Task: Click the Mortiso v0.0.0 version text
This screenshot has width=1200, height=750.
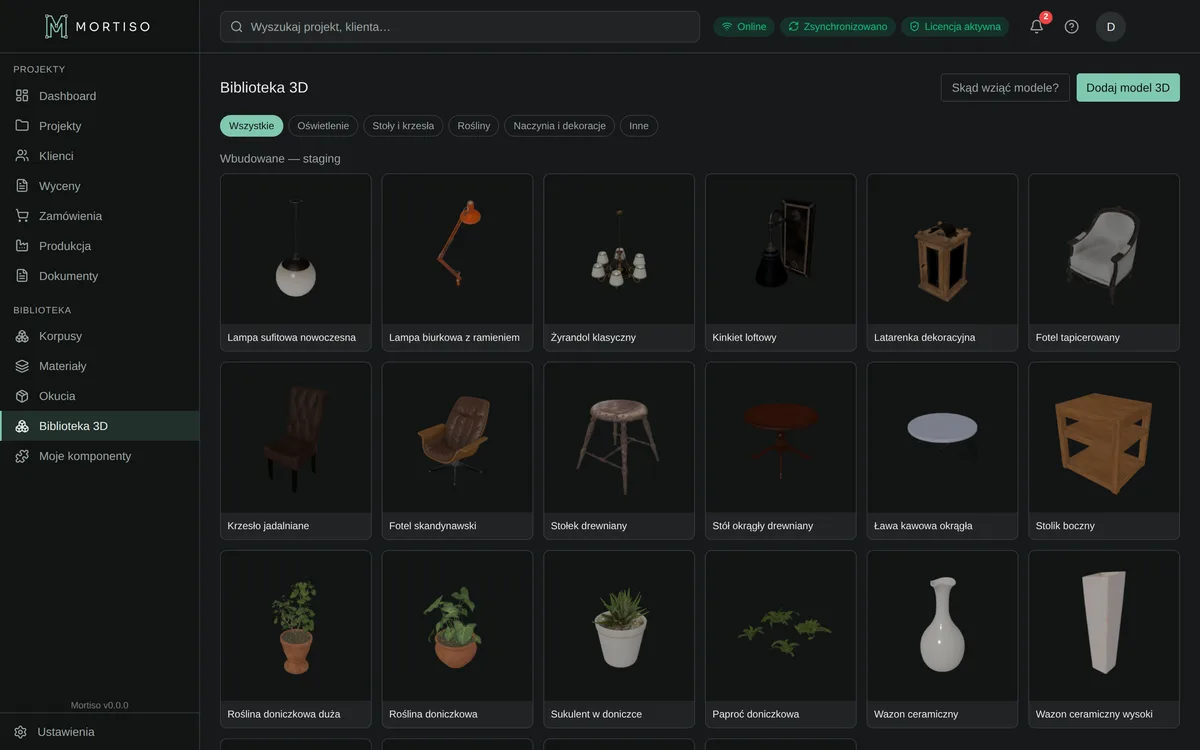Action: pos(100,705)
